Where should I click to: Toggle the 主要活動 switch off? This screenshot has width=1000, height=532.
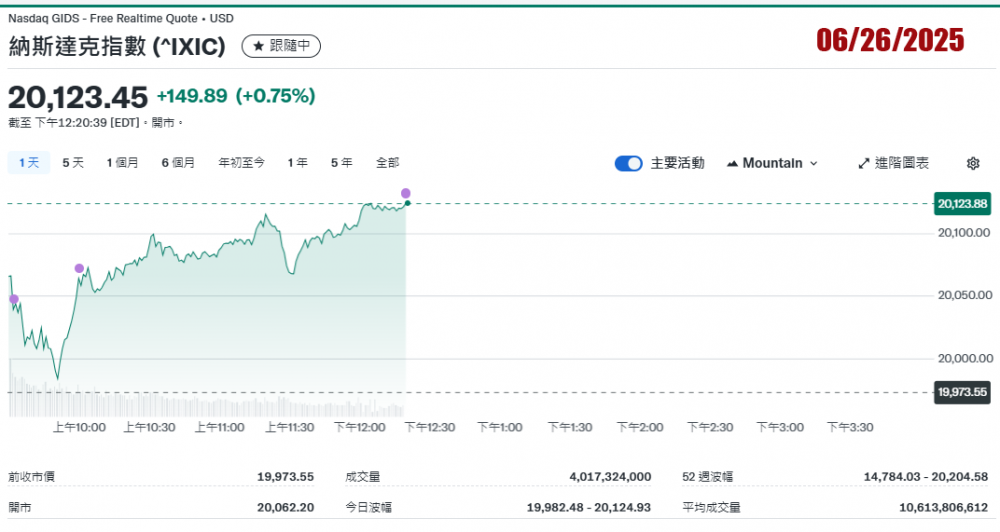coord(628,163)
